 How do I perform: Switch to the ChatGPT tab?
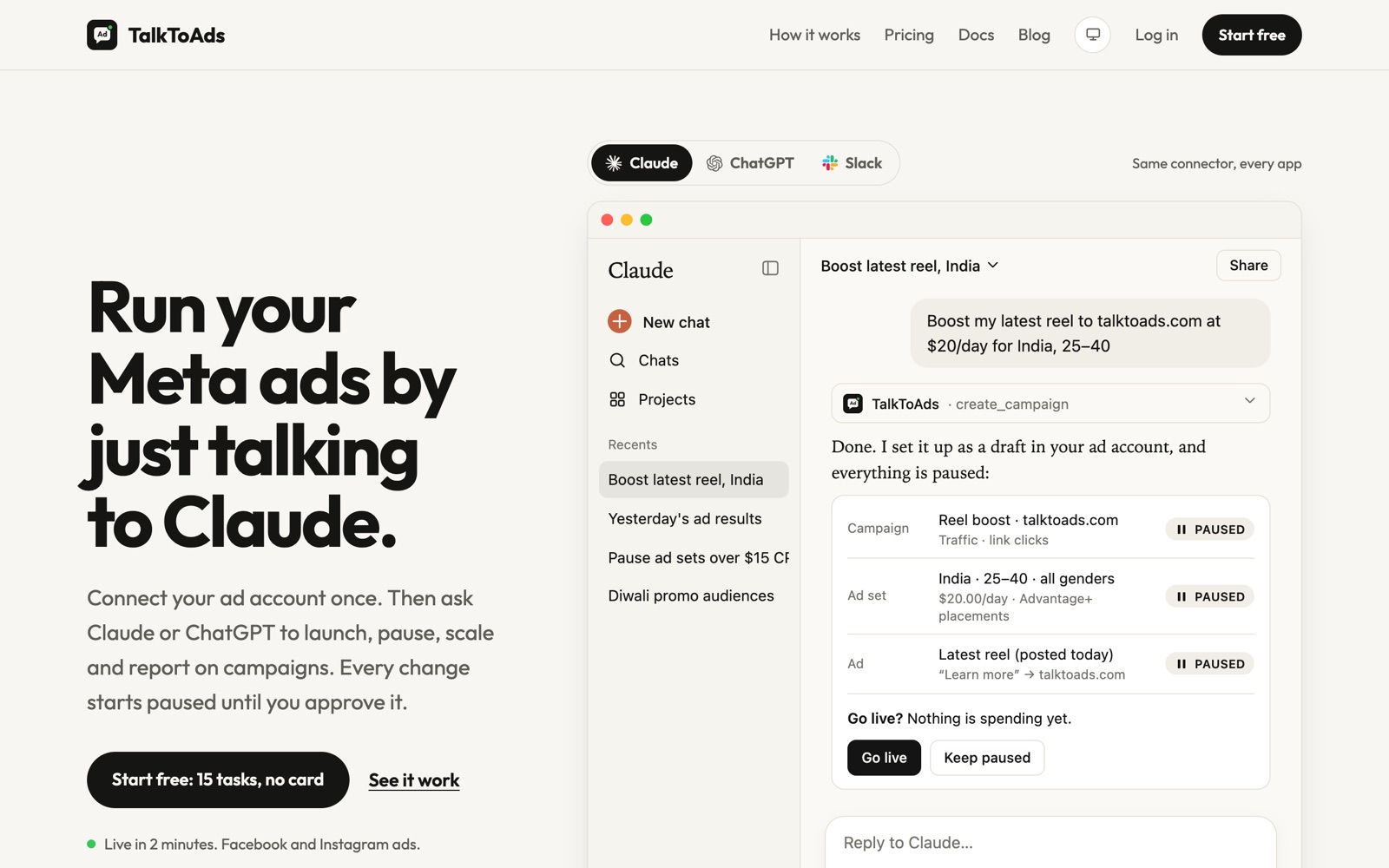pyautogui.click(x=750, y=163)
